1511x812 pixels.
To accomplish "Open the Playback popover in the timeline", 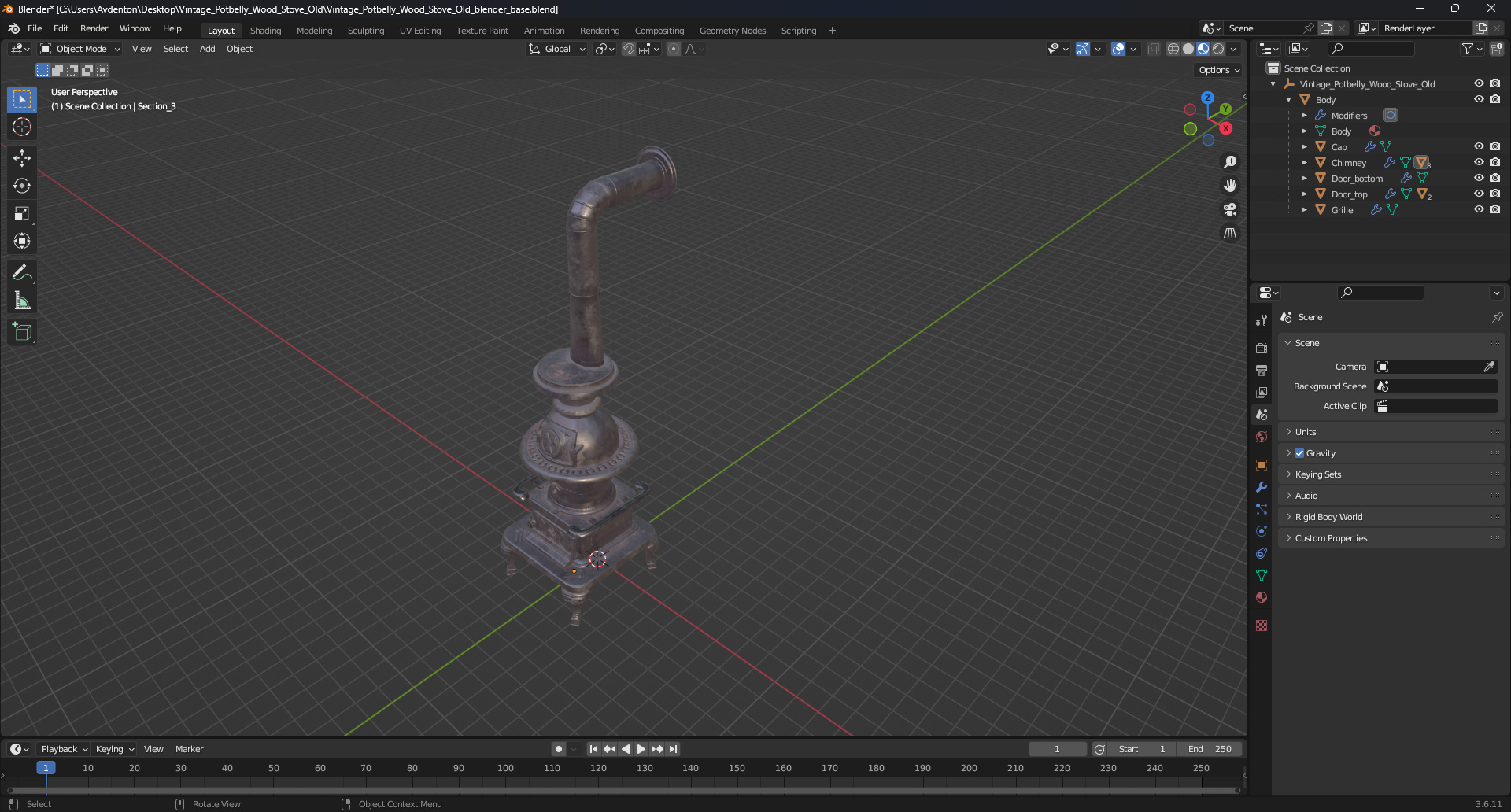I will click(64, 749).
